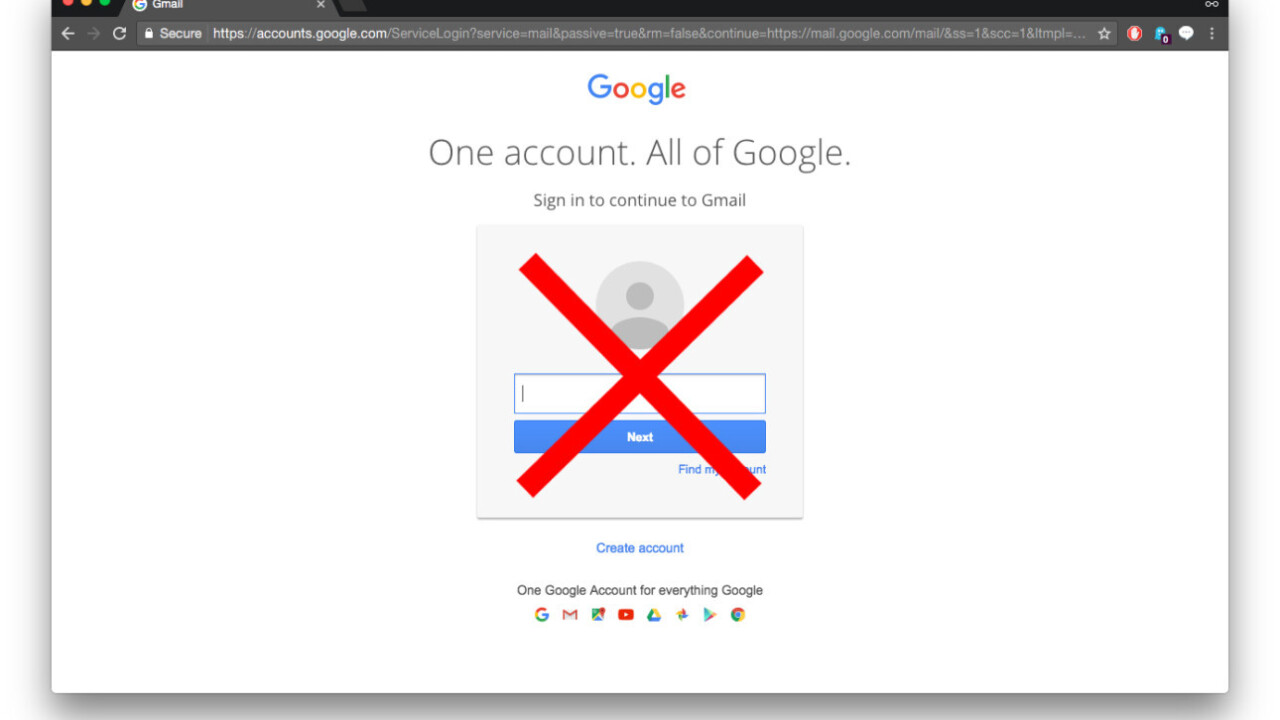1280x720 pixels.
Task: Bookmark this page with the star icon
Action: [1104, 33]
